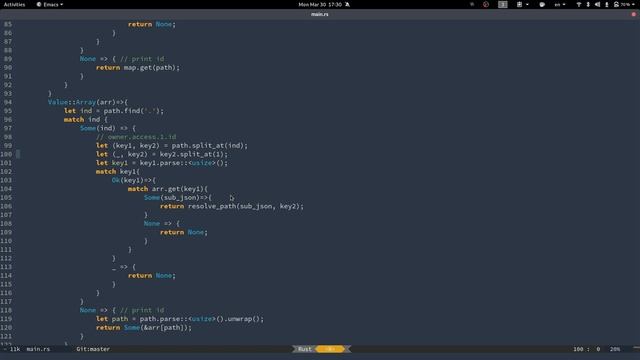
Task: Click the Wi-Fi network icon
Action: (578, 4)
